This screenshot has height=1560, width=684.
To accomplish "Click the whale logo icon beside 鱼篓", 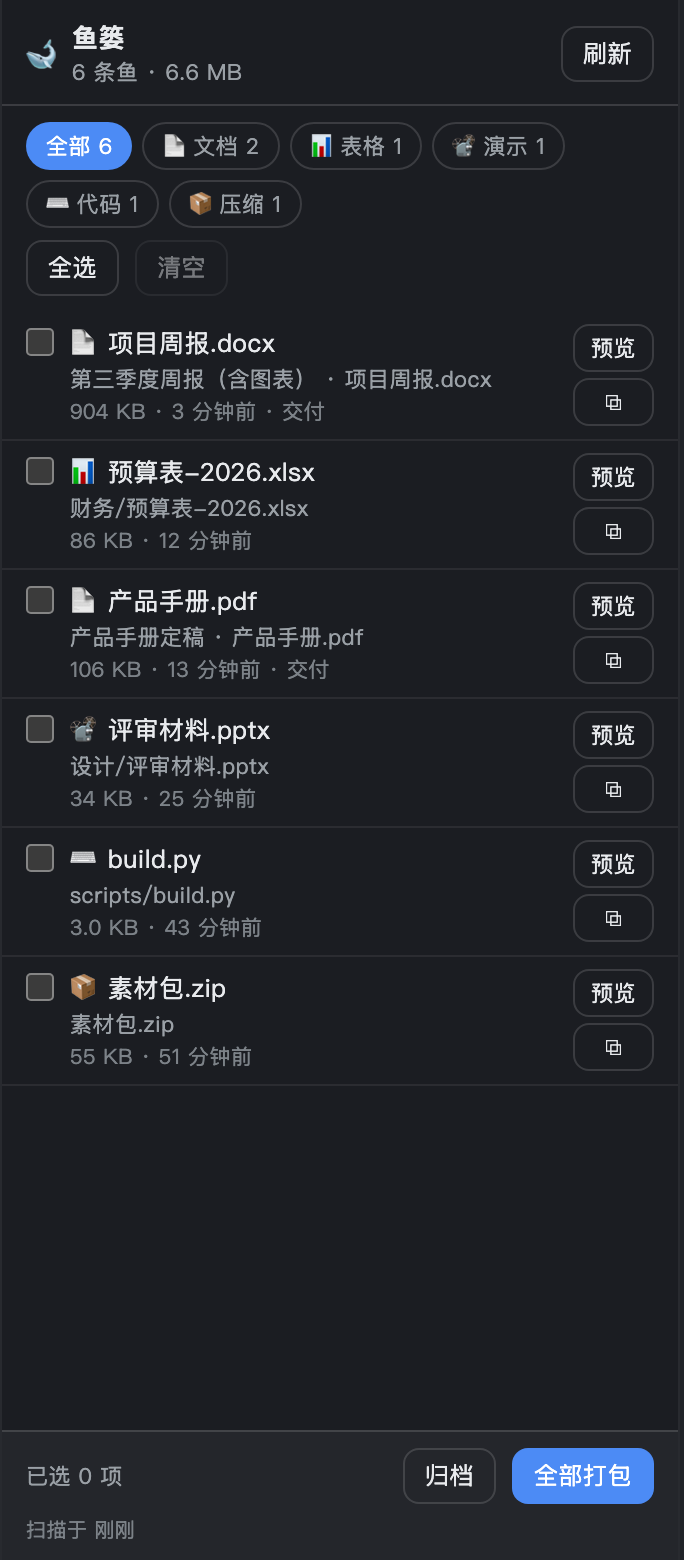I will click(41, 54).
